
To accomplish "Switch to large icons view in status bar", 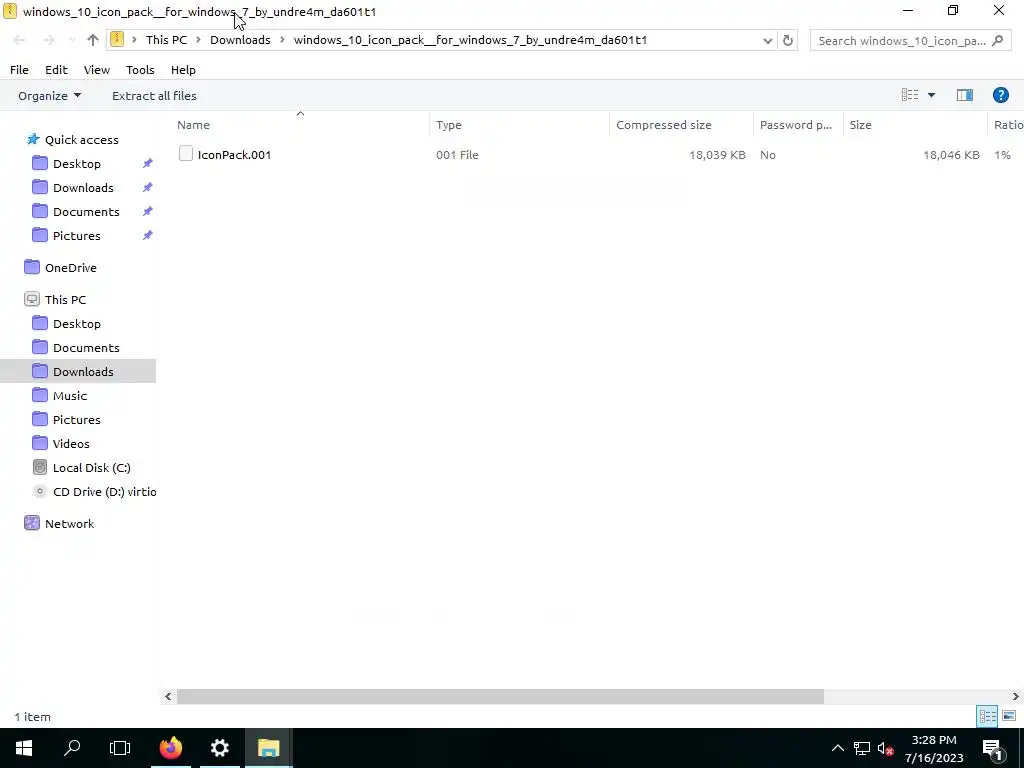I will [1008, 716].
